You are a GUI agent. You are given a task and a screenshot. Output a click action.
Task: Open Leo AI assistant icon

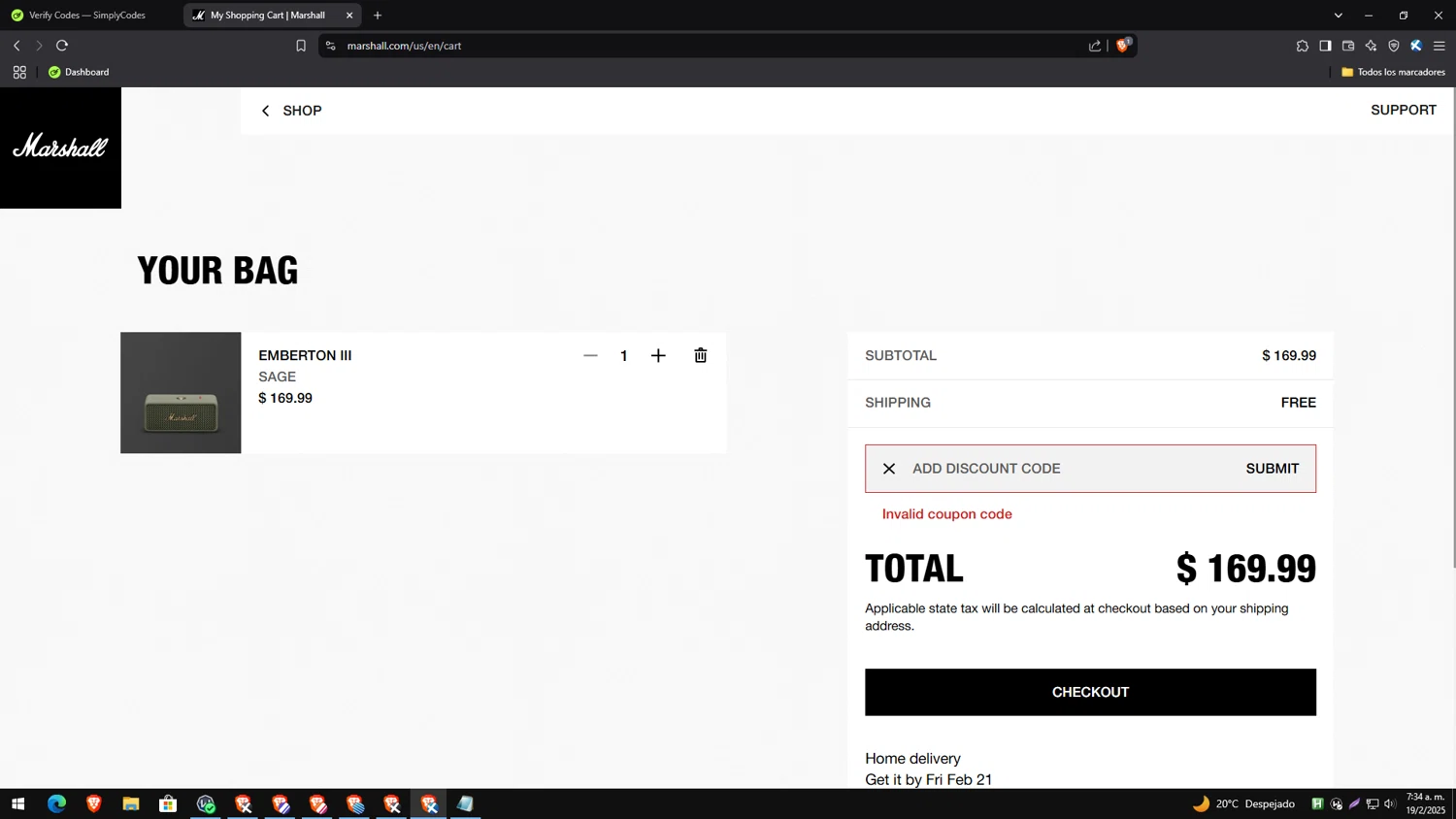pyautogui.click(x=1371, y=46)
